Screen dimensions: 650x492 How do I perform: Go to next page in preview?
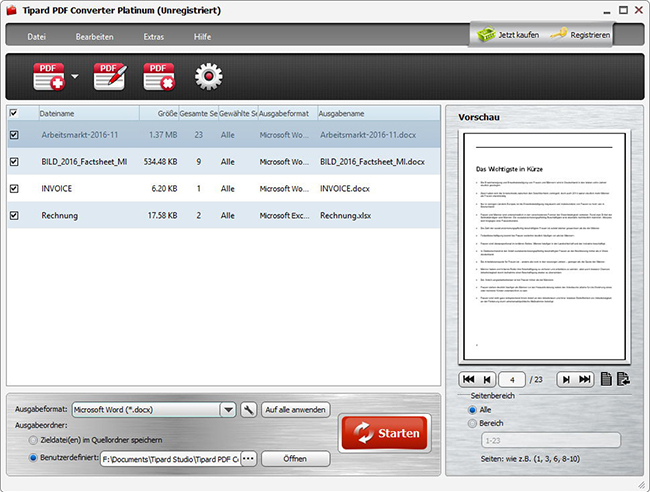tap(568, 379)
